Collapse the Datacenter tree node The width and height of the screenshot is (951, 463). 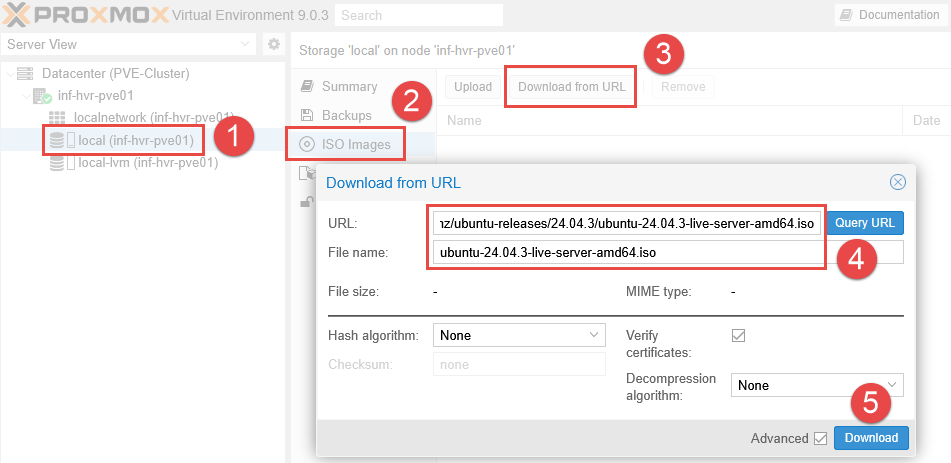[x=10, y=74]
